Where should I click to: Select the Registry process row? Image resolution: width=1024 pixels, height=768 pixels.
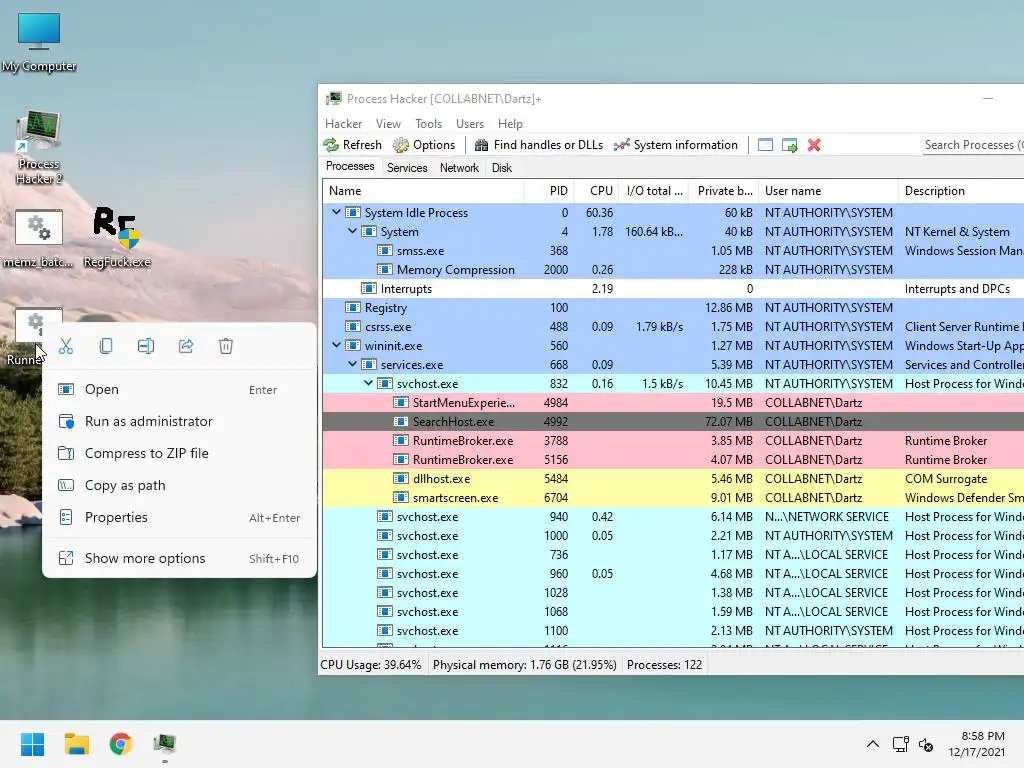(673, 308)
